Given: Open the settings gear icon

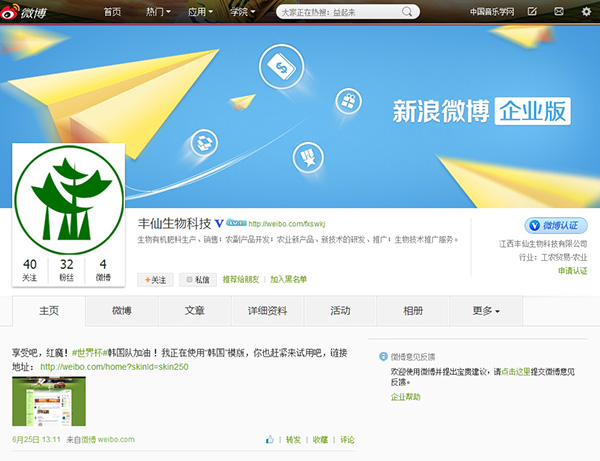Looking at the screenshot, I should 586,12.
